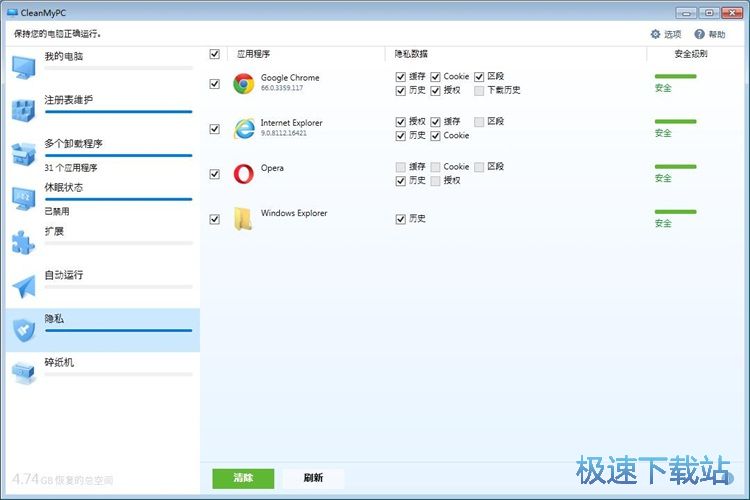
Task: Toggle Chrome's history (历史) checkbox
Action: coord(401,90)
